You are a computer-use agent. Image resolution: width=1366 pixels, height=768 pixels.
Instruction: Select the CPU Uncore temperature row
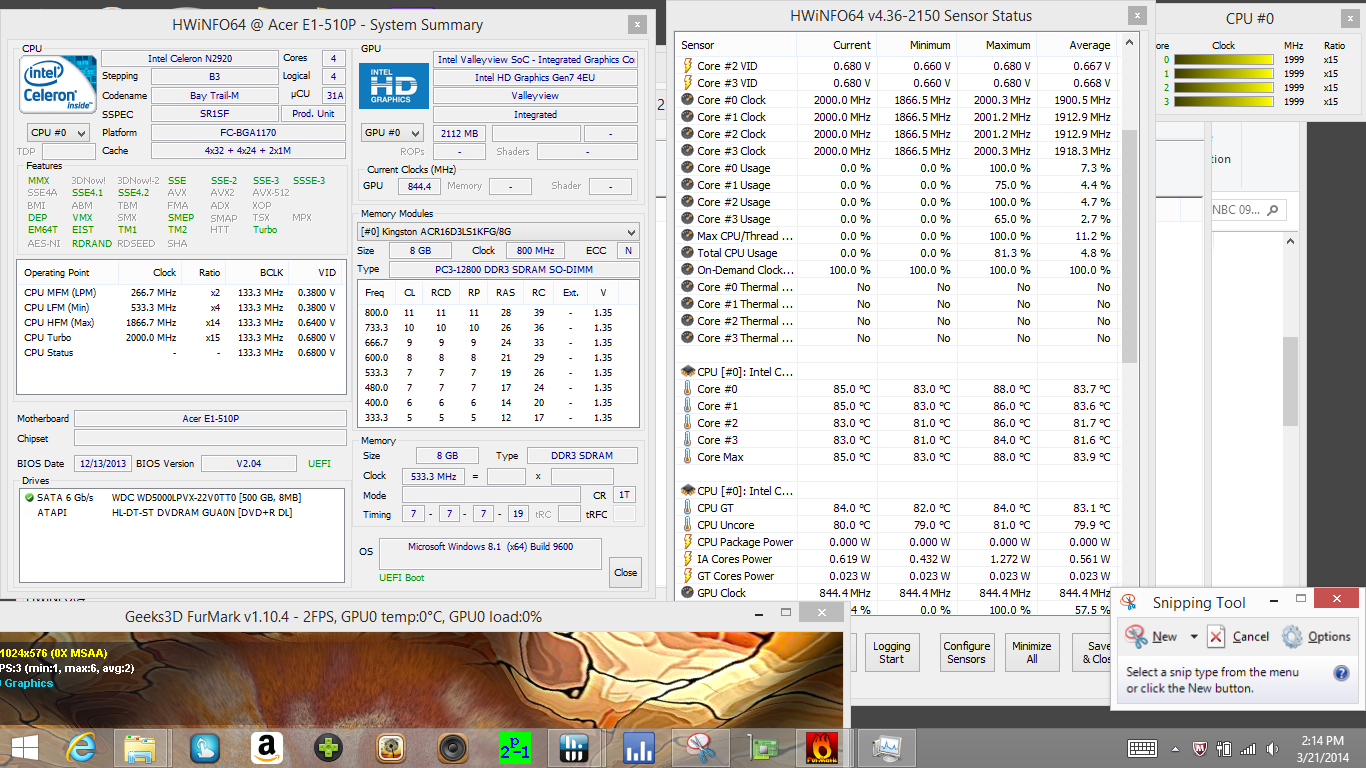pos(897,525)
